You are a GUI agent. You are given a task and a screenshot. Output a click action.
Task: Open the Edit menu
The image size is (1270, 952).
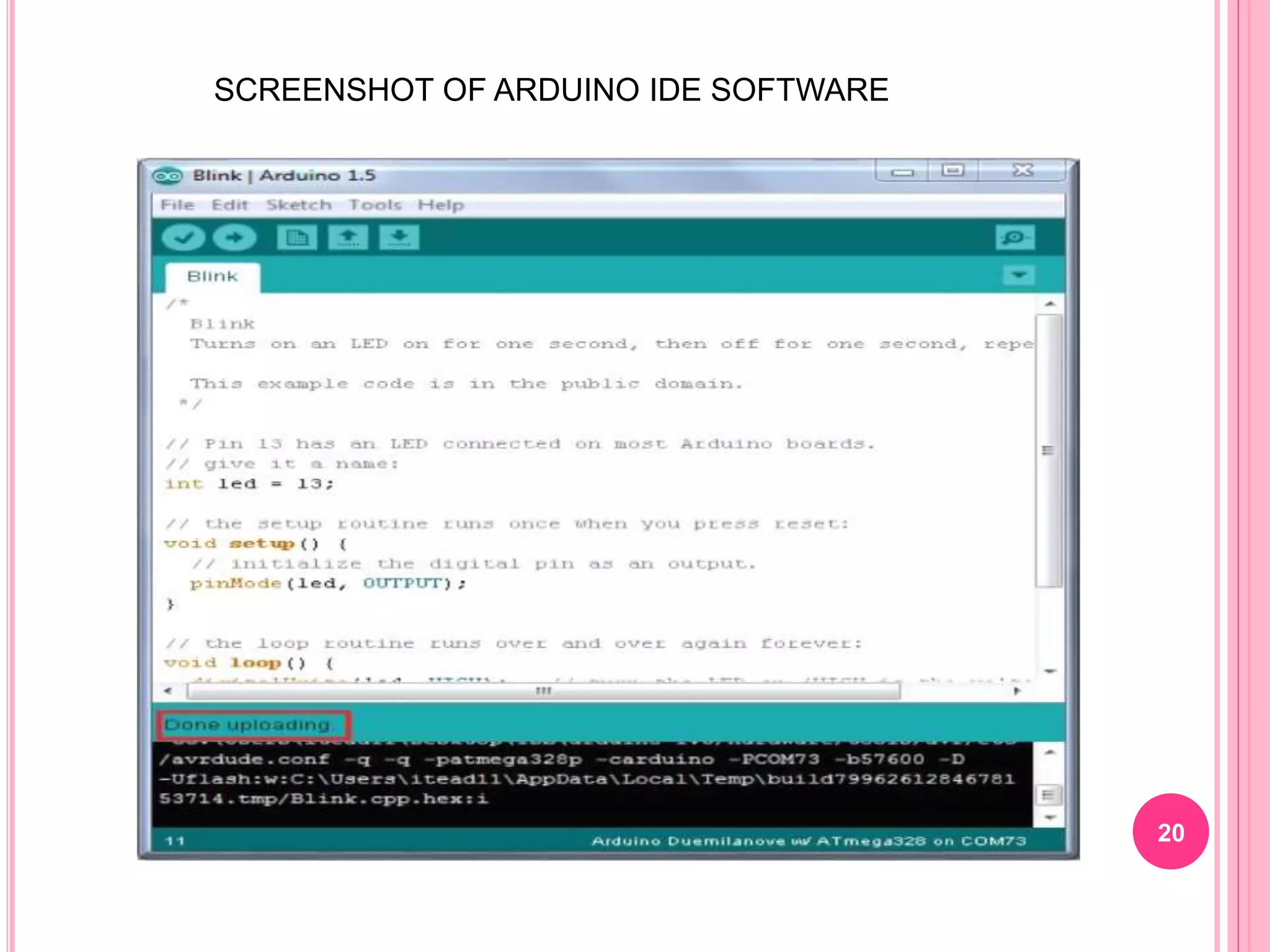coord(229,205)
